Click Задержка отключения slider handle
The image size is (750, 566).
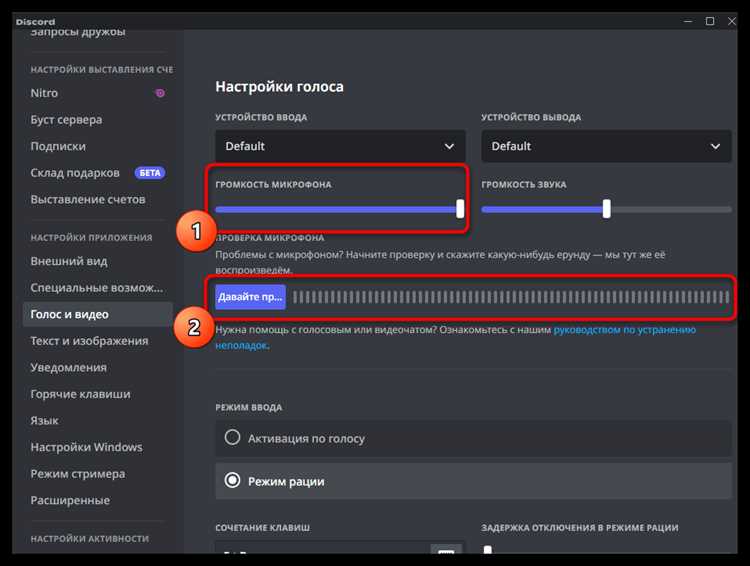pos(487,550)
